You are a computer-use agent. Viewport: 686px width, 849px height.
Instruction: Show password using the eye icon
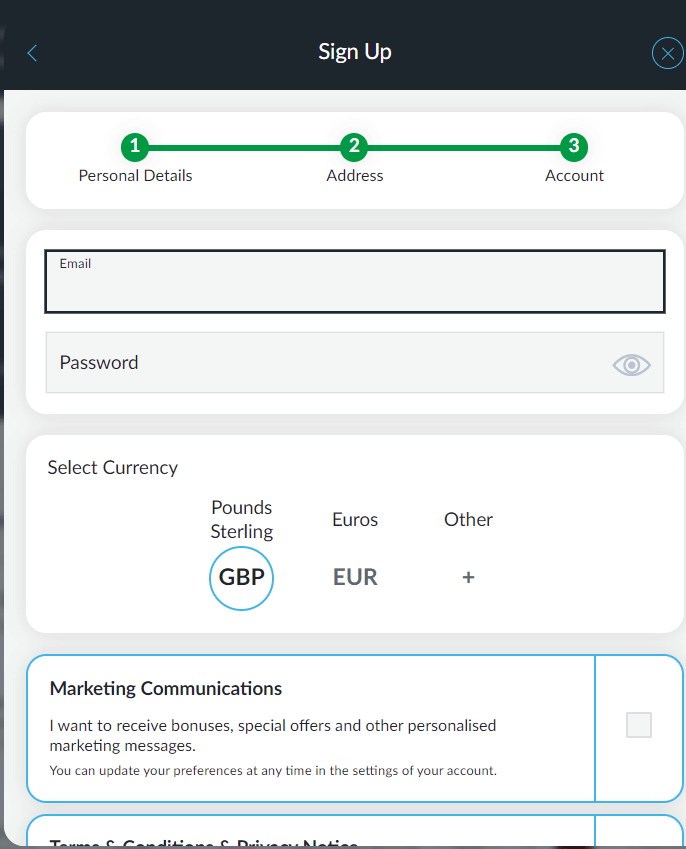631,365
